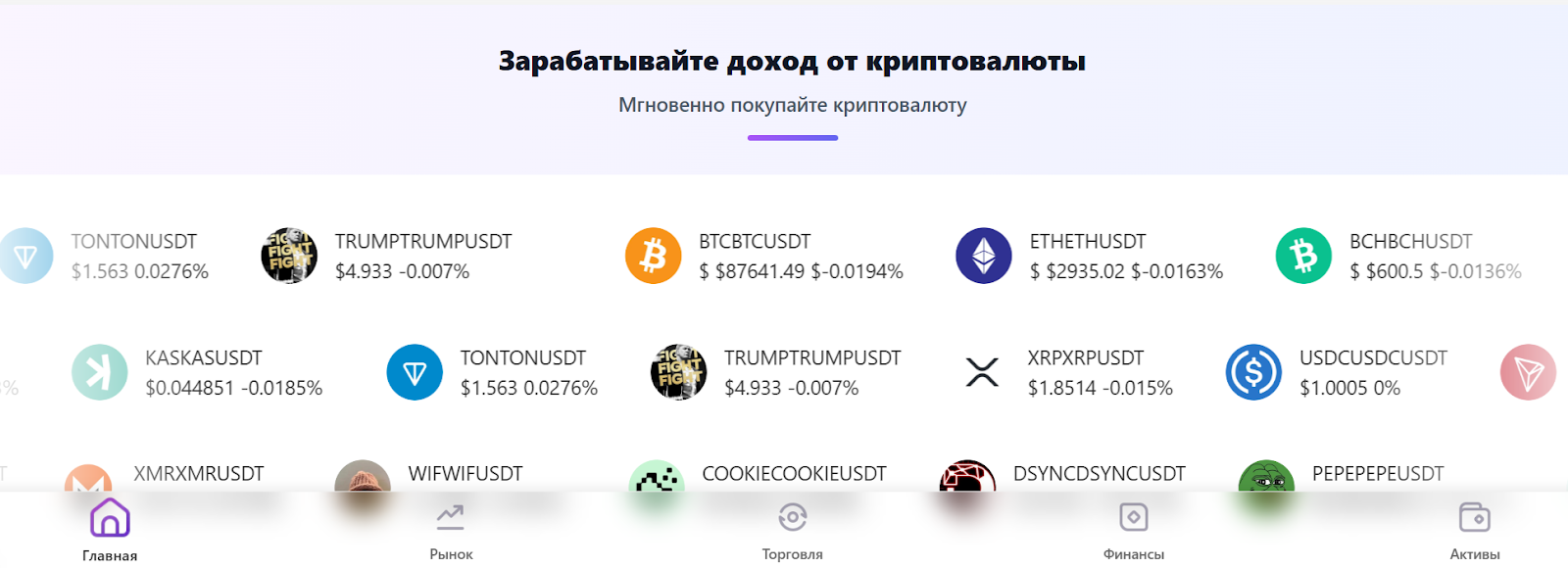Click the XRP coin icon
This screenshot has width=1568, height=568.
tap(981, 372)
